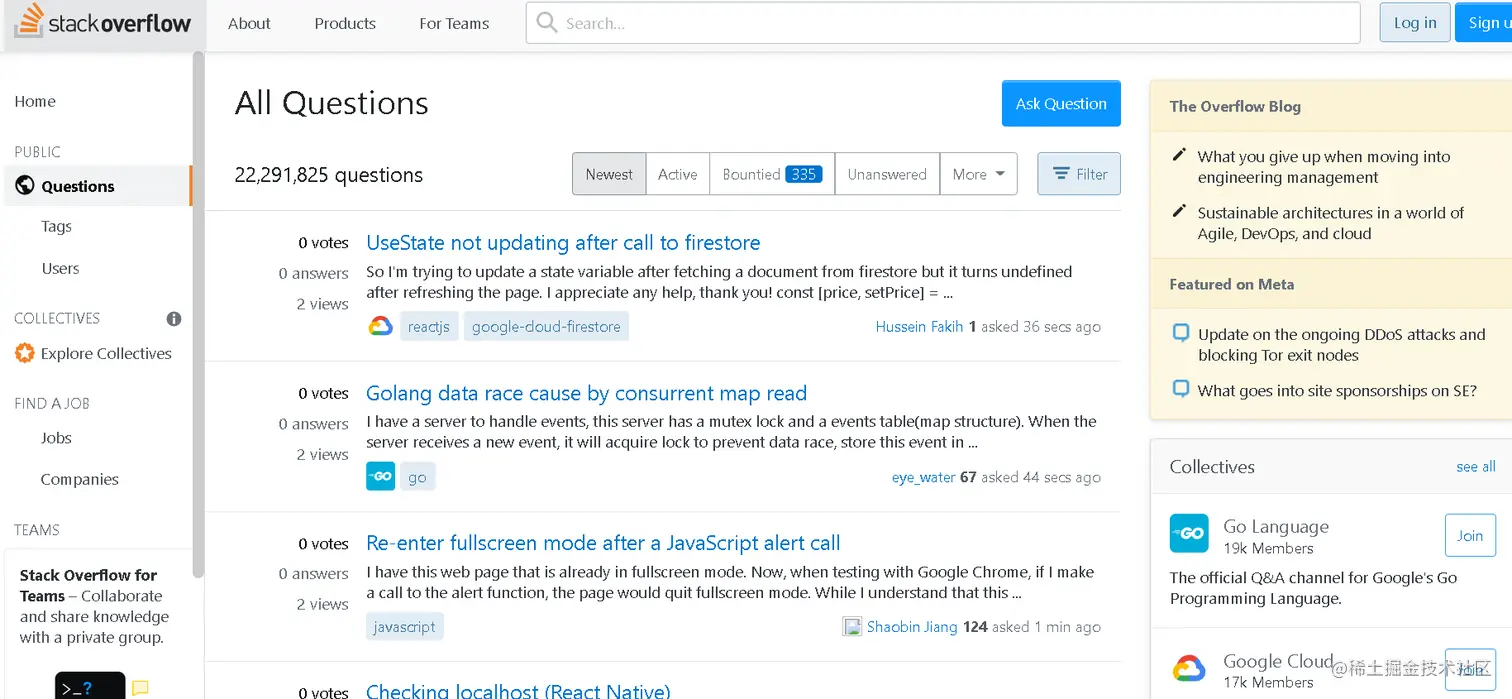Click pencil icon beside Sustainable architectures post
This screenshot has width=1512, height=699.
pos(1179,212)
